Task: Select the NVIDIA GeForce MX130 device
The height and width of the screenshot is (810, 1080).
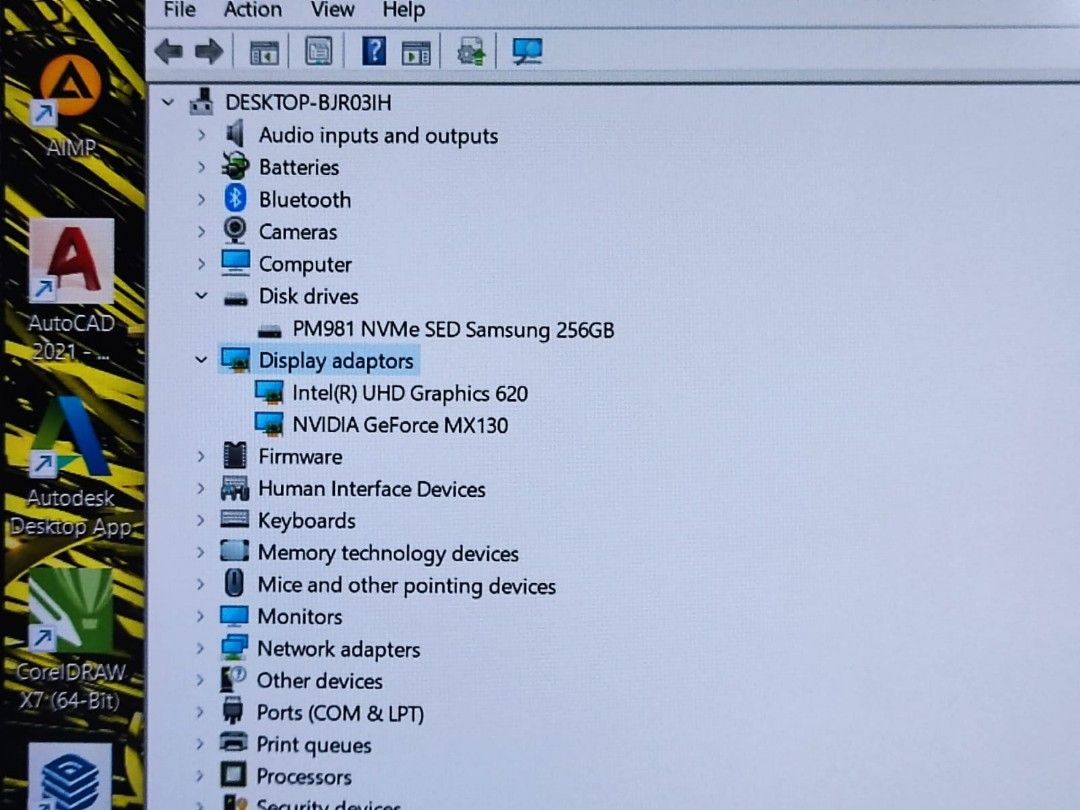Action: point(400,425)
